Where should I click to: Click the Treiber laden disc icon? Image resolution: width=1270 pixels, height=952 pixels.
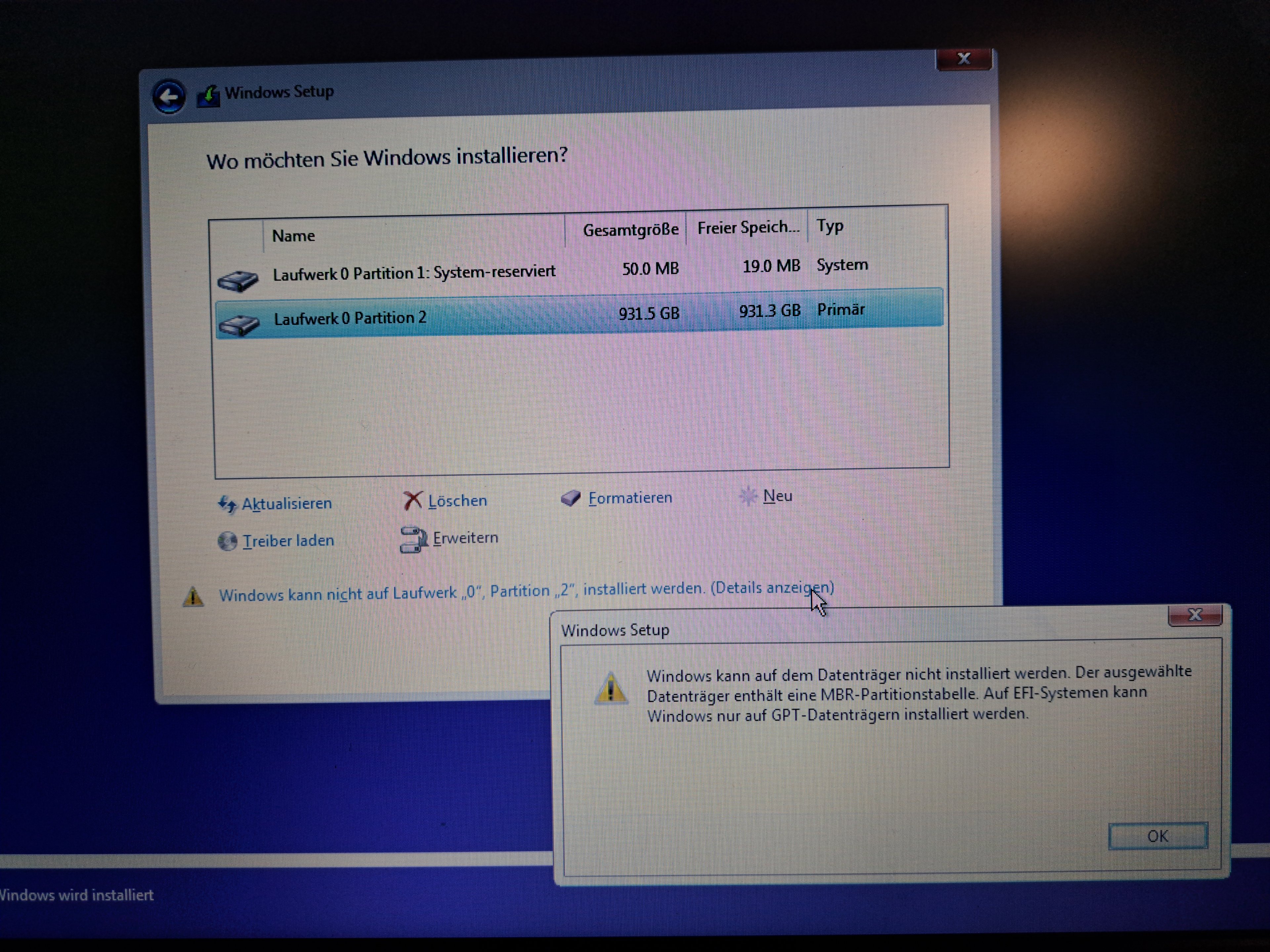(x=227, y=540)
